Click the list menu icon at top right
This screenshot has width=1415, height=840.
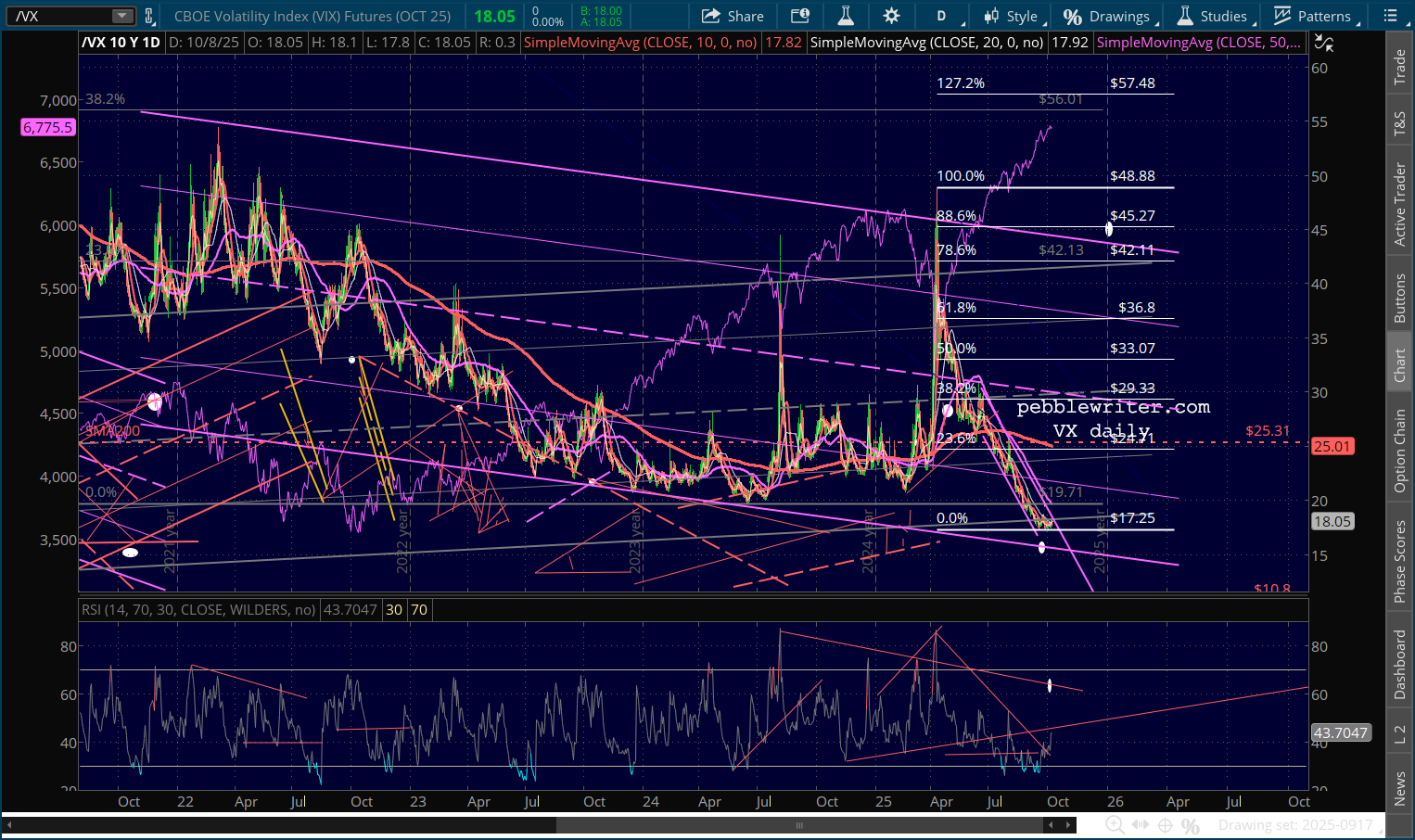pyautogui.click(x=1390, y=16)
